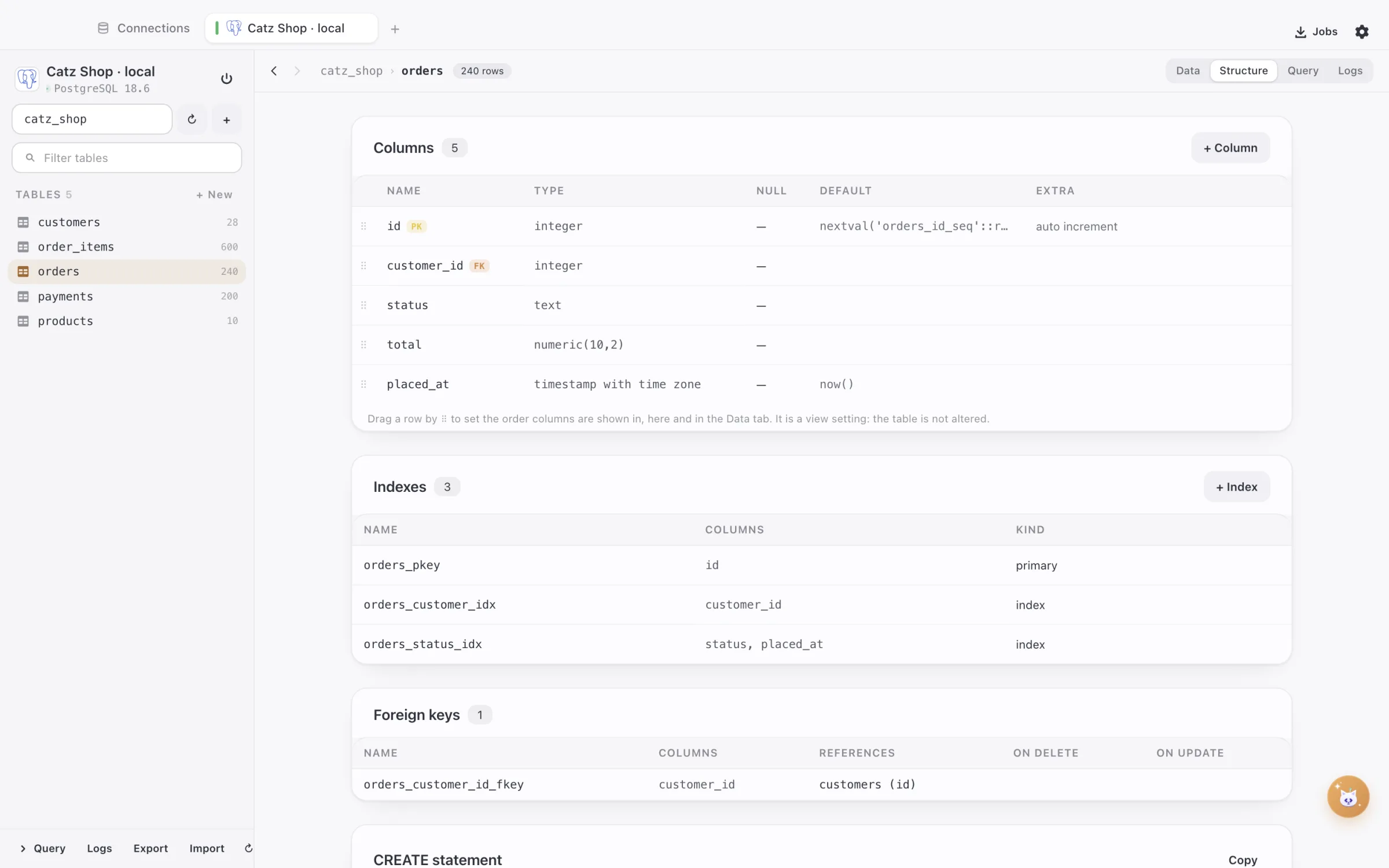Image resolution: width=1389 pixels, height=868 pixels.
Task: Click the catz_shop breadcrumb link
Action: click(x=351, y=71)
